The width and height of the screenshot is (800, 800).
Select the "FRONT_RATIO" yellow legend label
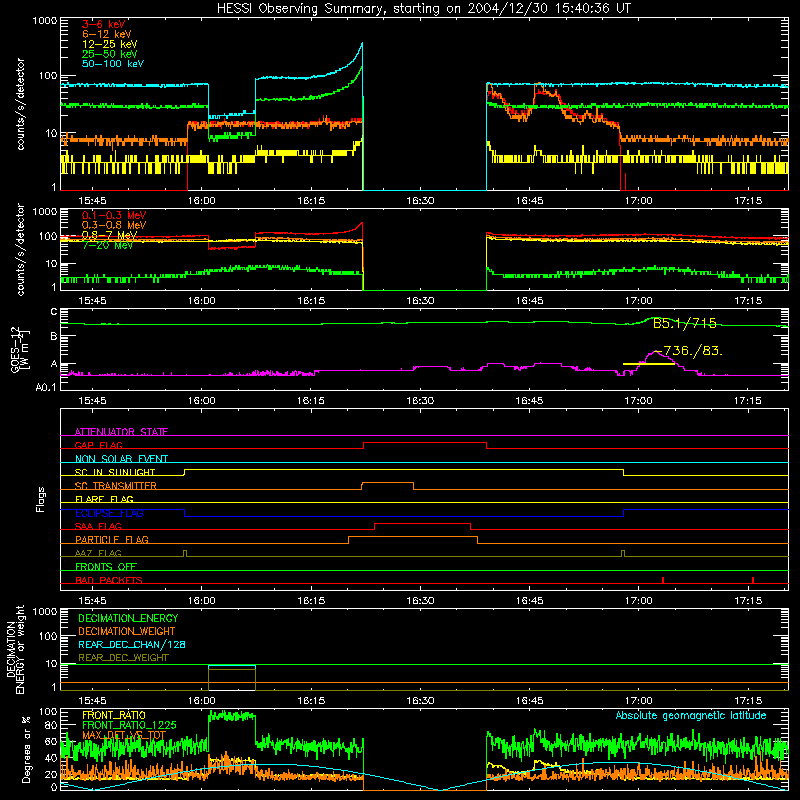114,715
